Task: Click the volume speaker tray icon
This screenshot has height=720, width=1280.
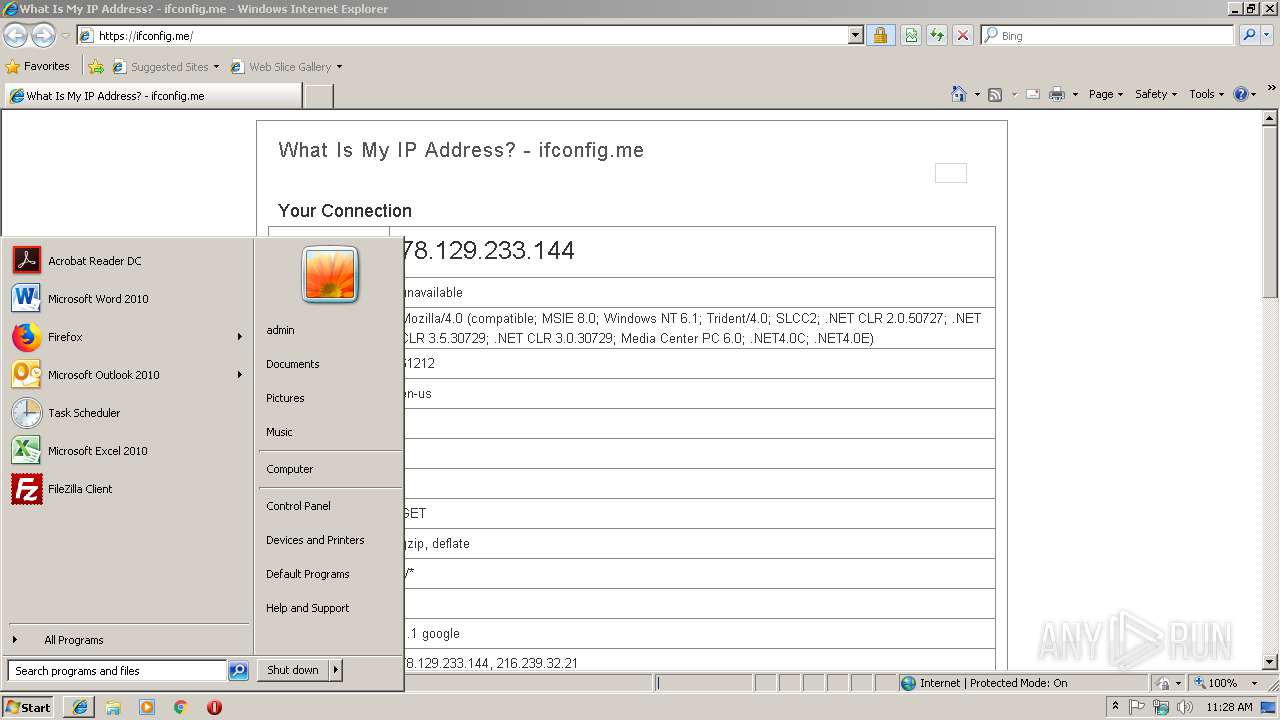Action: pyautogui.click(x=1185, y=707)
